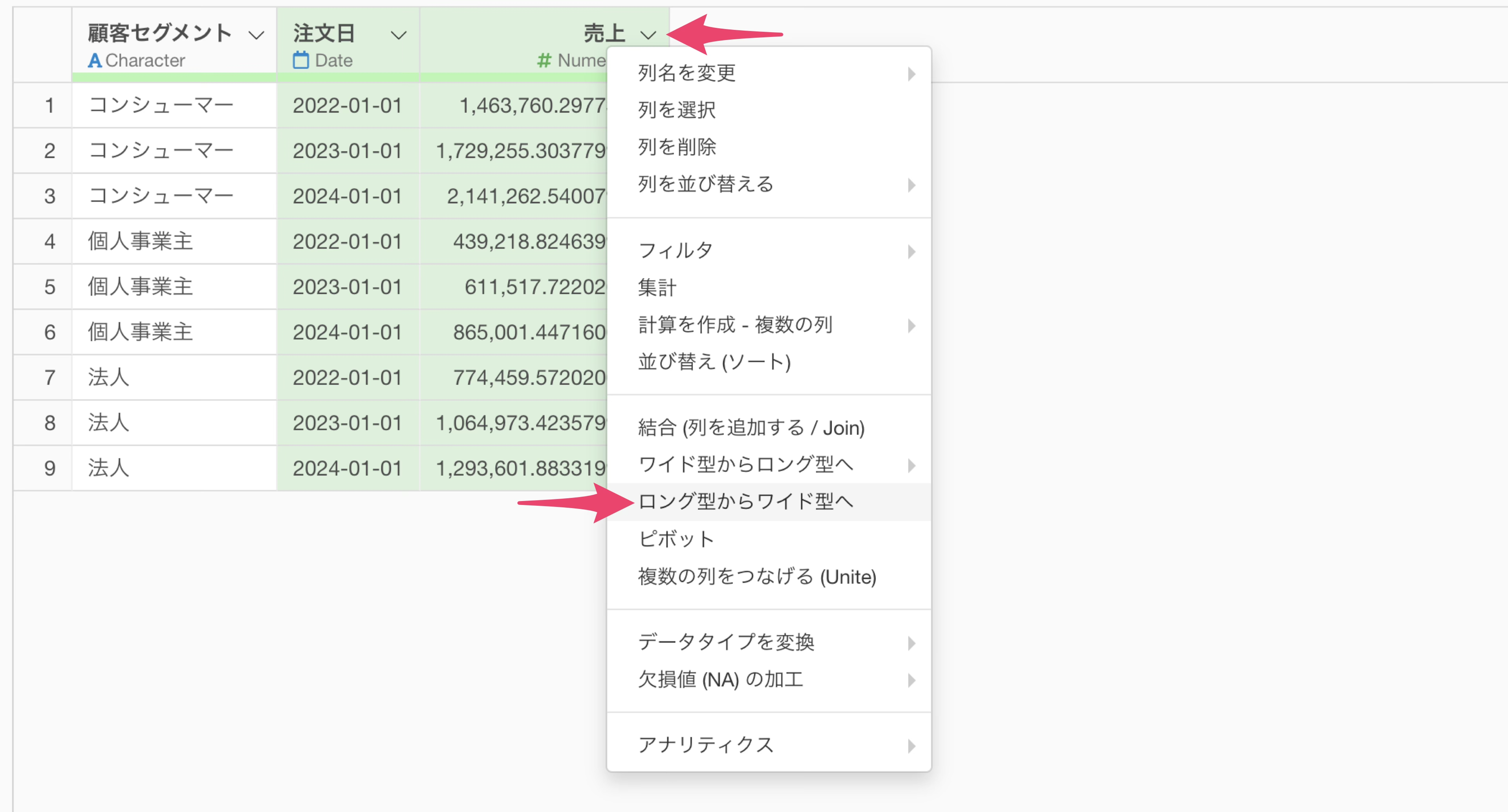Viewport: 1508px width, 812px height.
Task: Open 結合 (列を追加する / Join) option
Action: click(751, 428)
